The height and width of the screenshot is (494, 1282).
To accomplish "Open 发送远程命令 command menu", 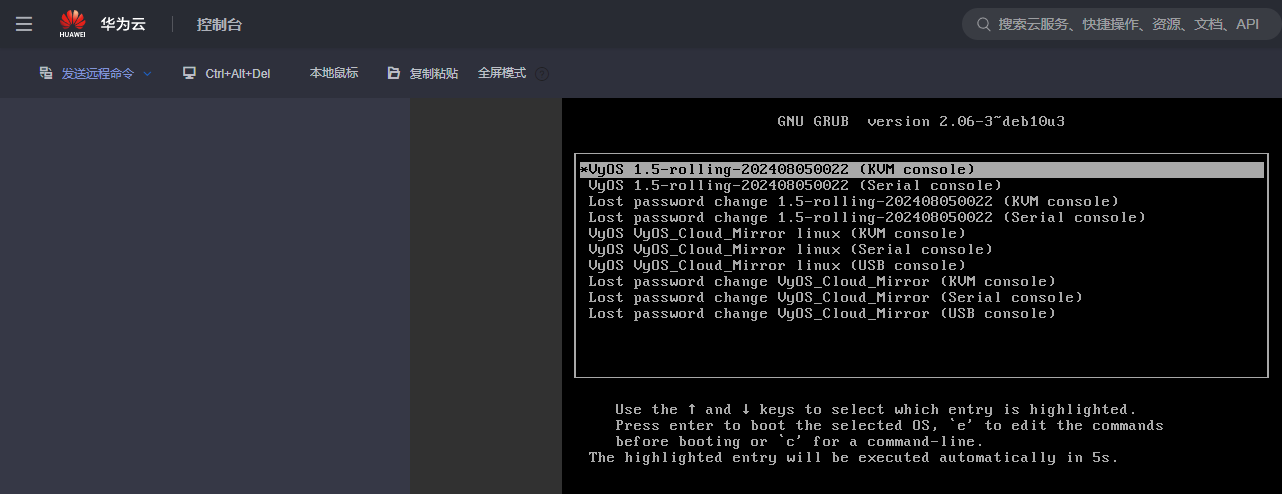I will pos(96,73).
